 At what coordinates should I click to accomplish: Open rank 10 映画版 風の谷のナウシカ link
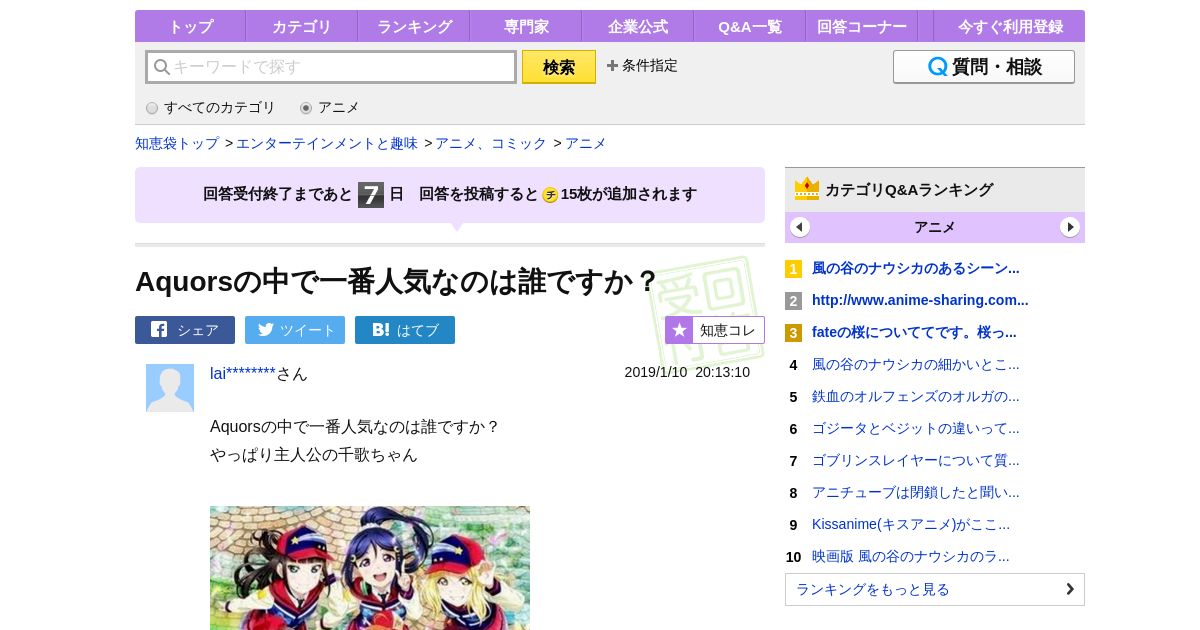point(911,556)
